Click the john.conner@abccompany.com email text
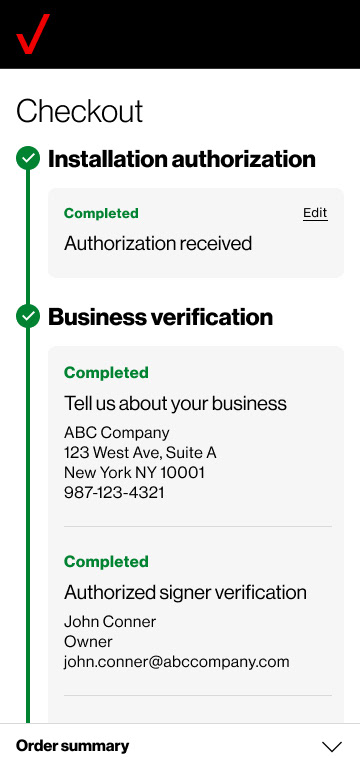The width and height of the screenshot is (360, 767). tap(177, 662)
